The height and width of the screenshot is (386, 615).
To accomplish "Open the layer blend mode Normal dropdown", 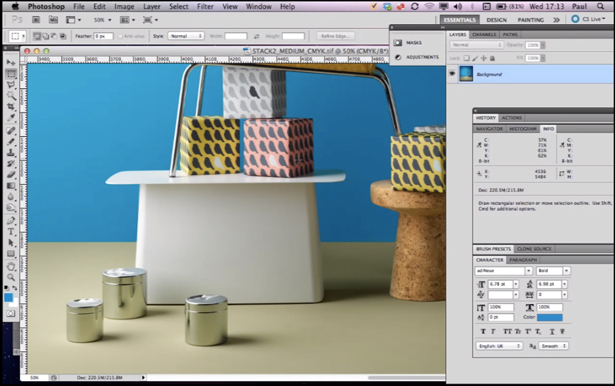I will coord(477,45).
